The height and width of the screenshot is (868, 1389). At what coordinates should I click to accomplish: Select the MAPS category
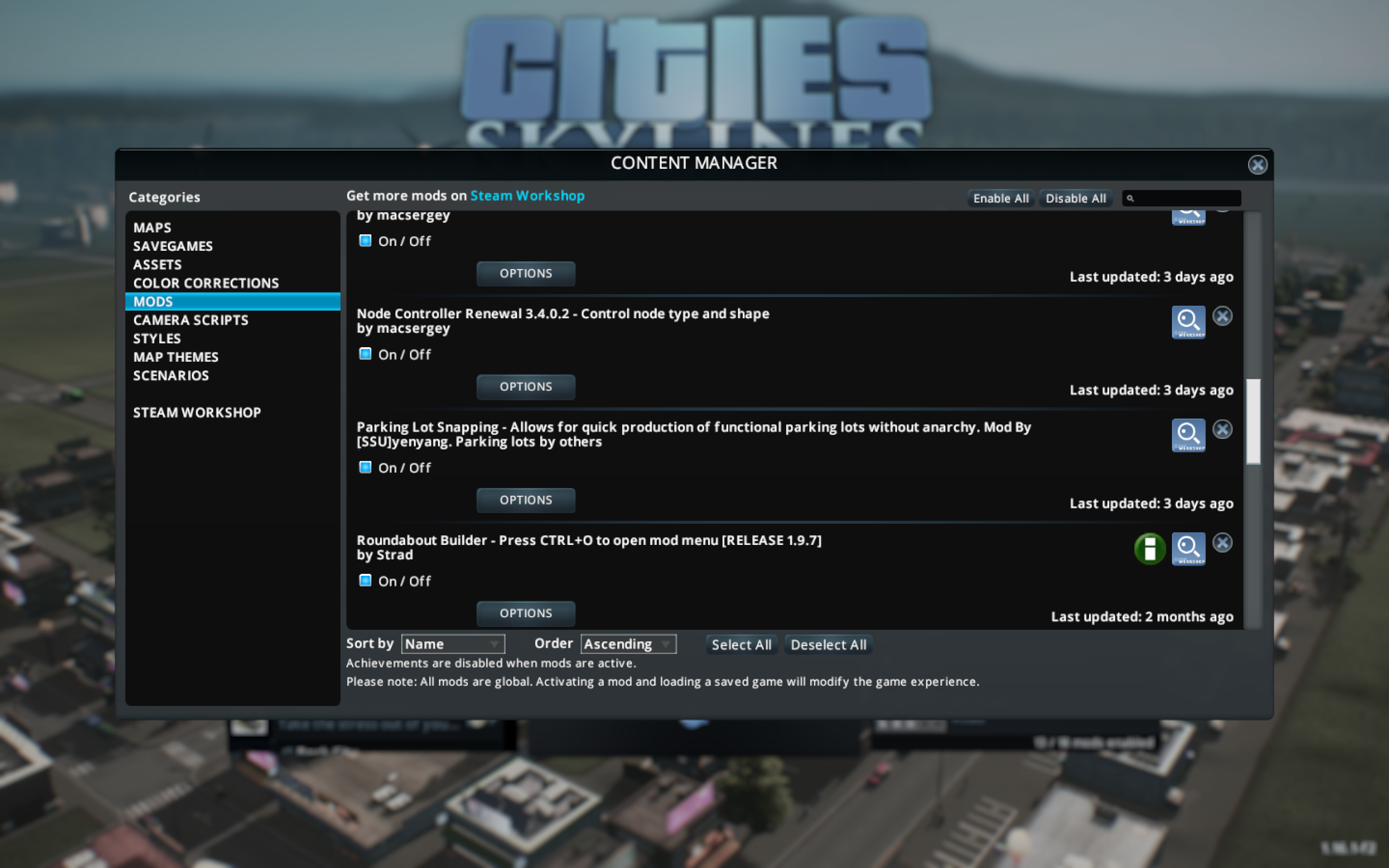(x=232, y=227)
